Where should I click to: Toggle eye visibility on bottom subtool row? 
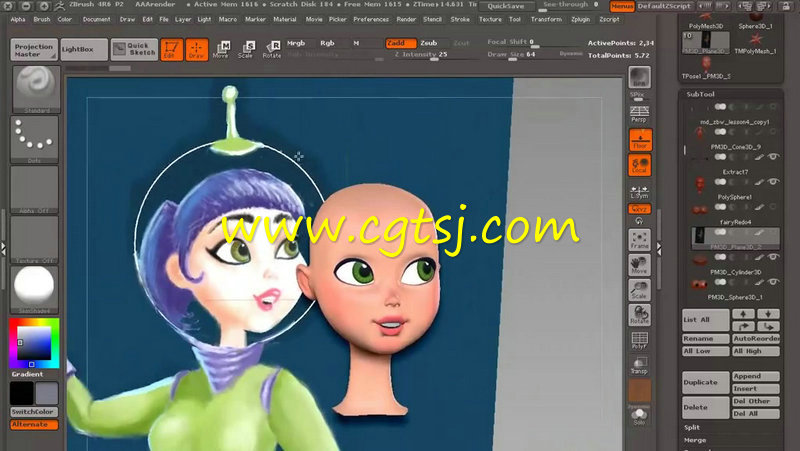(x=773, y=282)
